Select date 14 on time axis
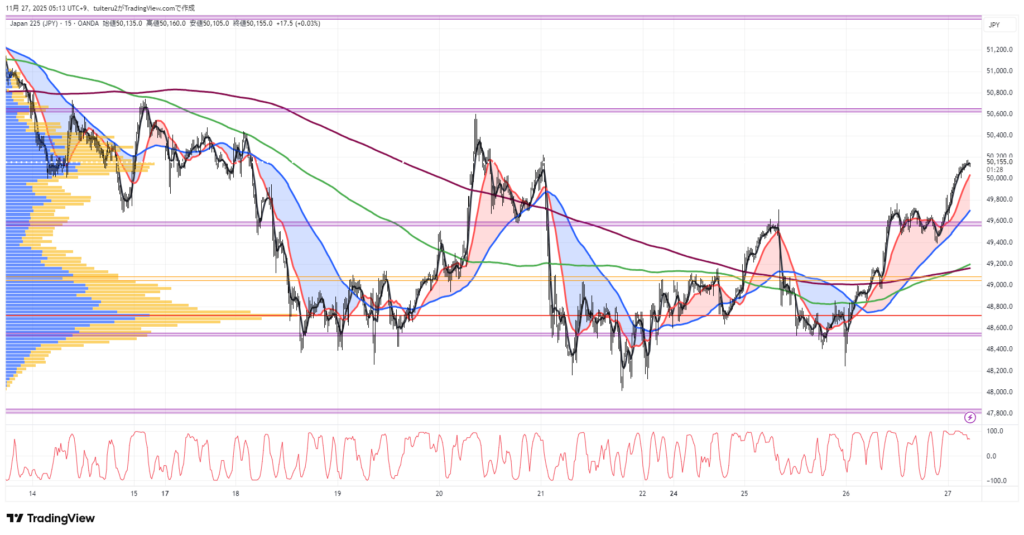 [31, 494]
